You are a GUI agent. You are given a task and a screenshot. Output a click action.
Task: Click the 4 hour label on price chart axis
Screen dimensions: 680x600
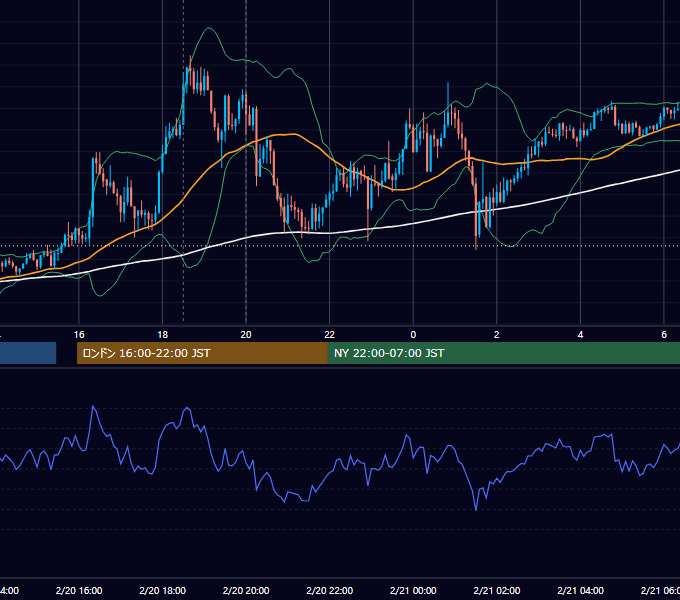(580, 335)
